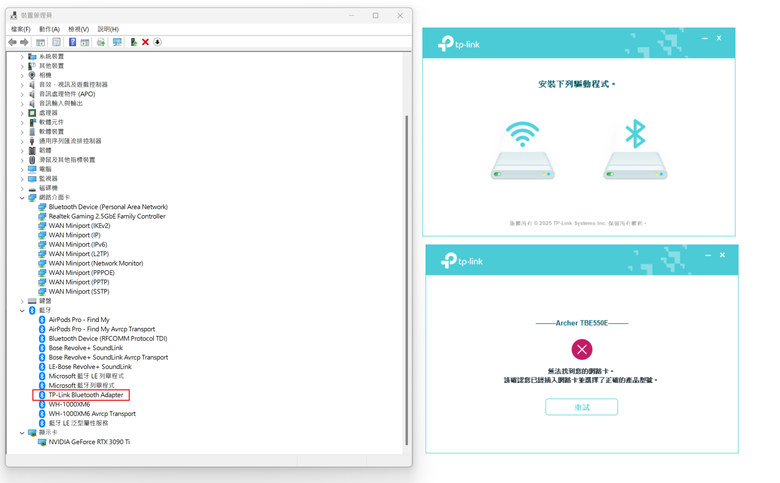
Task: Open the 檢視(V) menu
Action: [79, 29]
